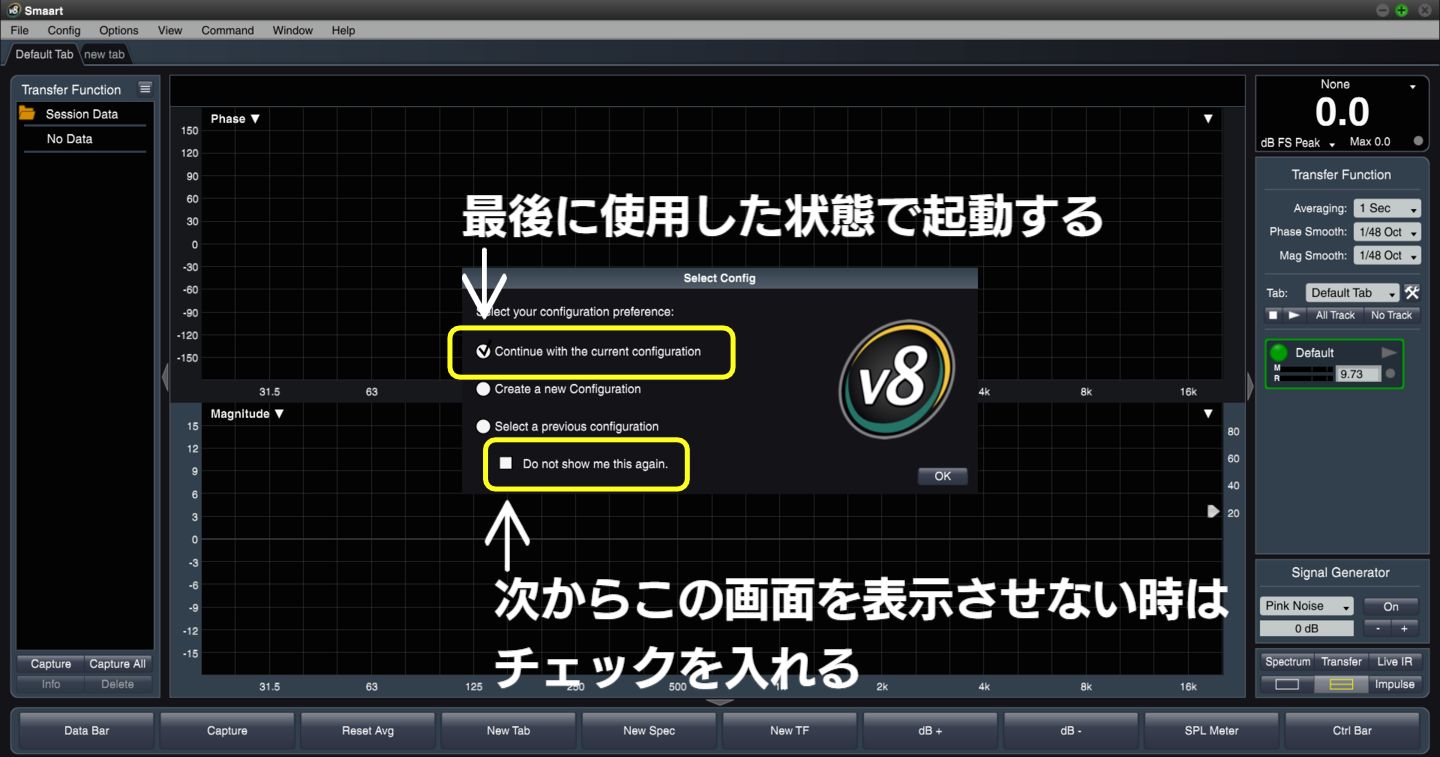Open the Options menu
1440x757 pixels.
pos(118,30)
